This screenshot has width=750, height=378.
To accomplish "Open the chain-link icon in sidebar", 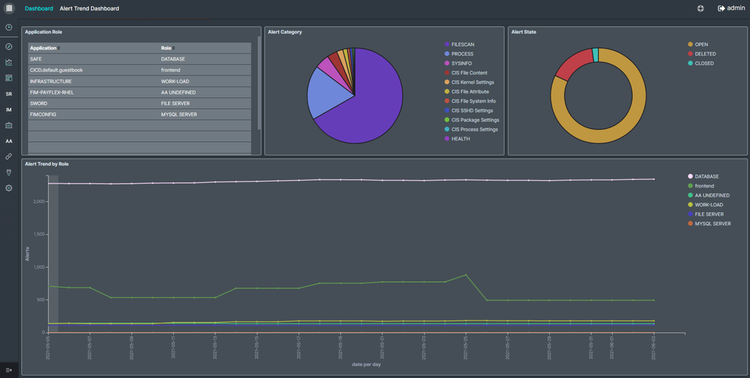I will point(9,156).
